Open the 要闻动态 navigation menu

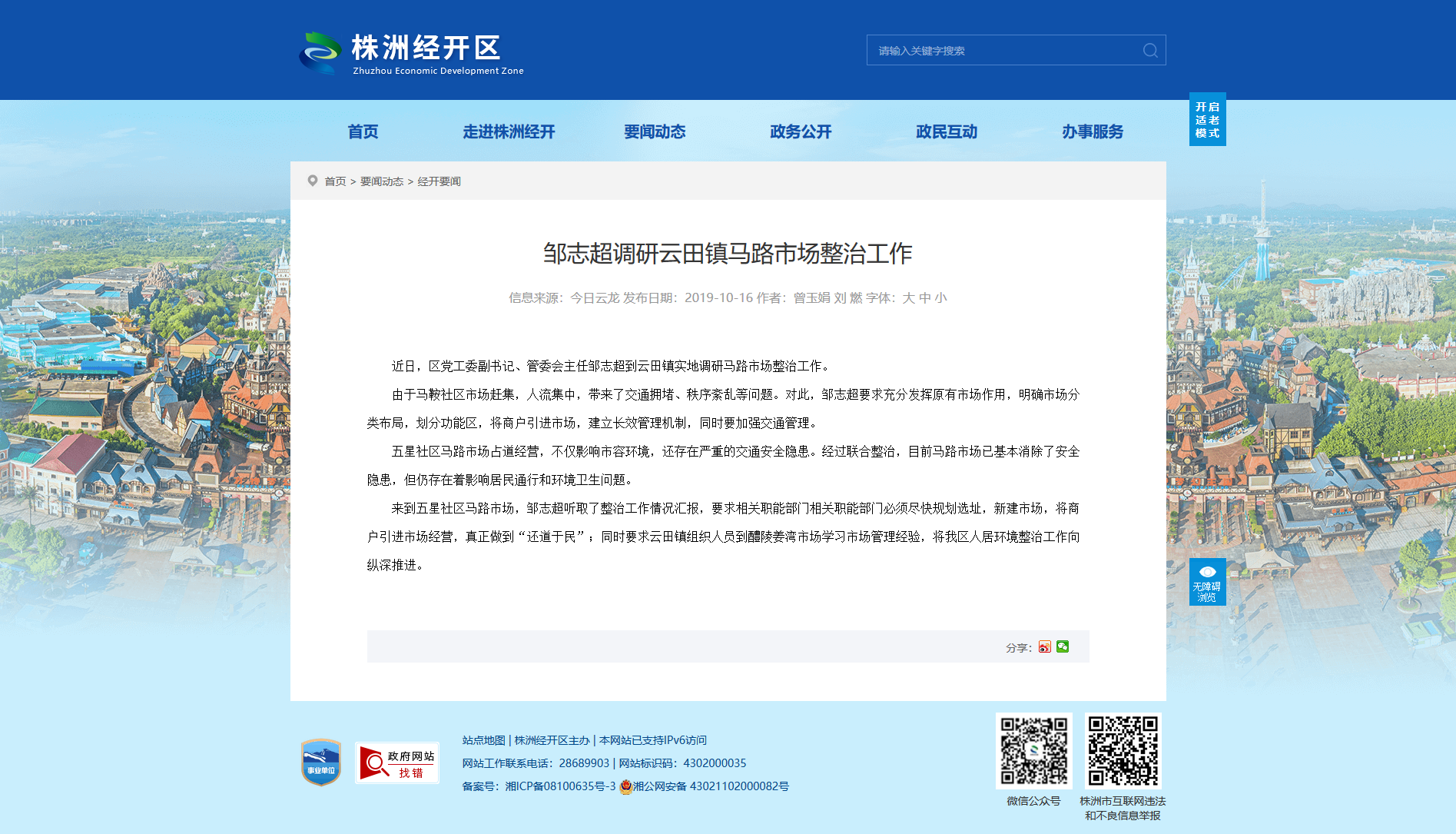[x=655, y=131]
